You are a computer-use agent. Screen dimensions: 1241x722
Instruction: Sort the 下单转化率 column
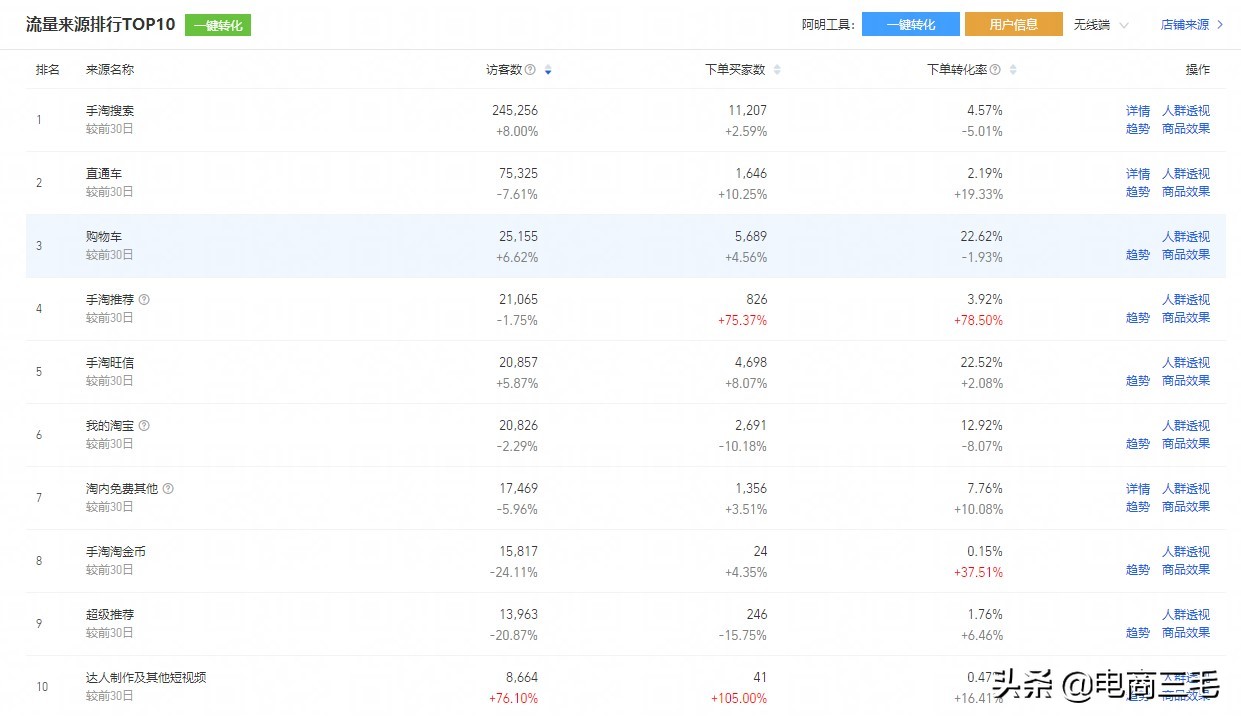[1013, 70]
